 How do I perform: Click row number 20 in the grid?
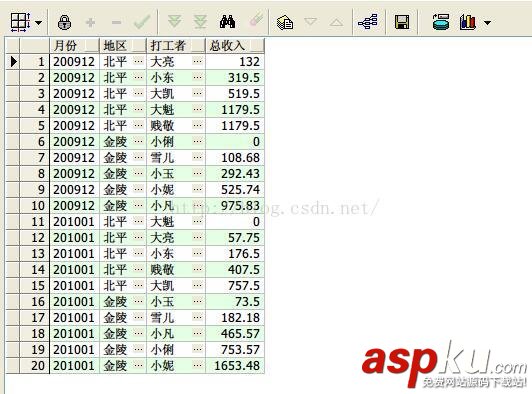[35, 365]
